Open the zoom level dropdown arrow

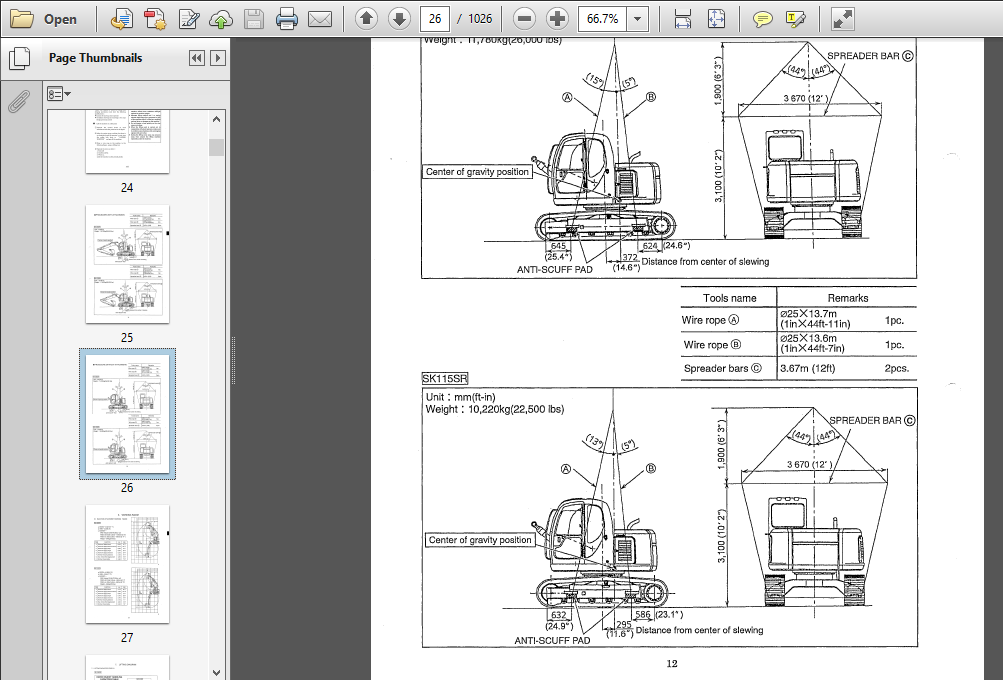point(637,19)
